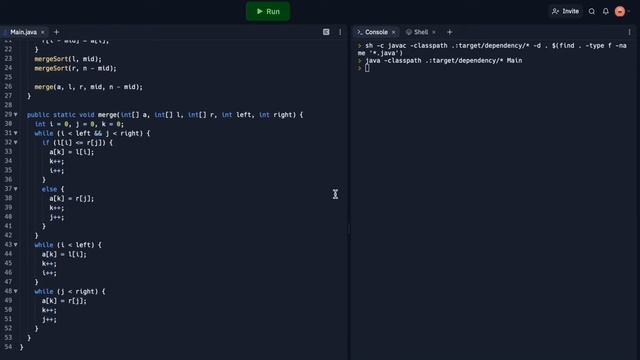Viewport: 640px width, 360px height.
Task: Collapse the if block at line 32
Action: click(16, 142)
